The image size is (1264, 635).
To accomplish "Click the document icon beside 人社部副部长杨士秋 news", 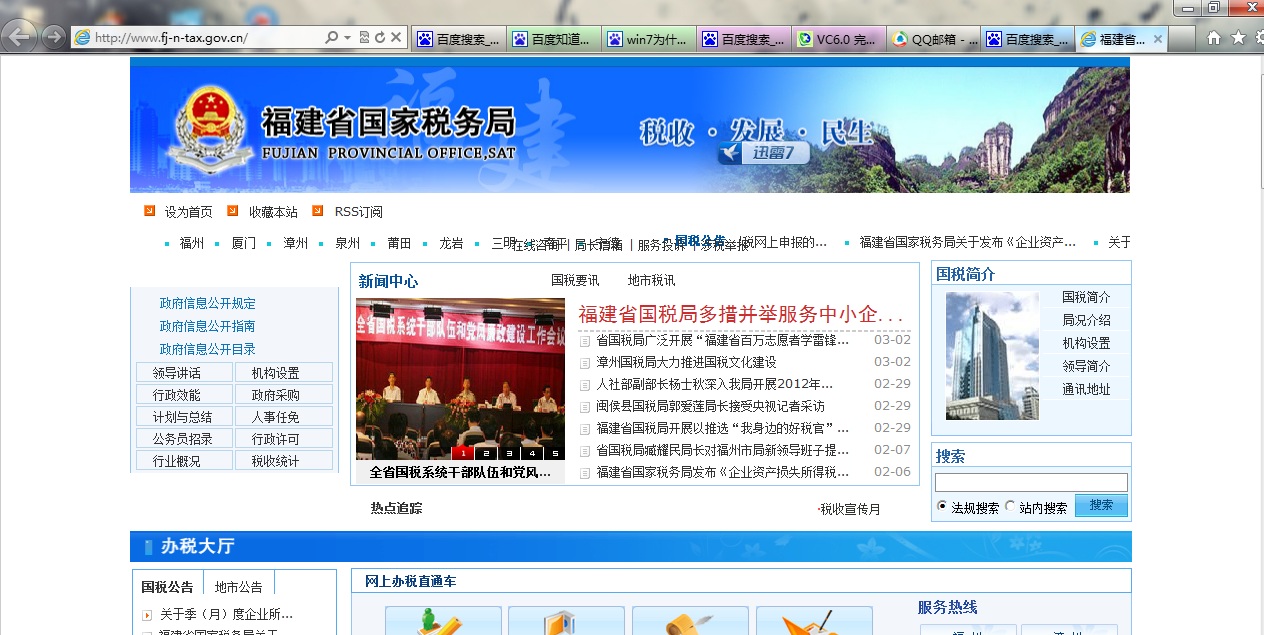I will coord(585,384).
